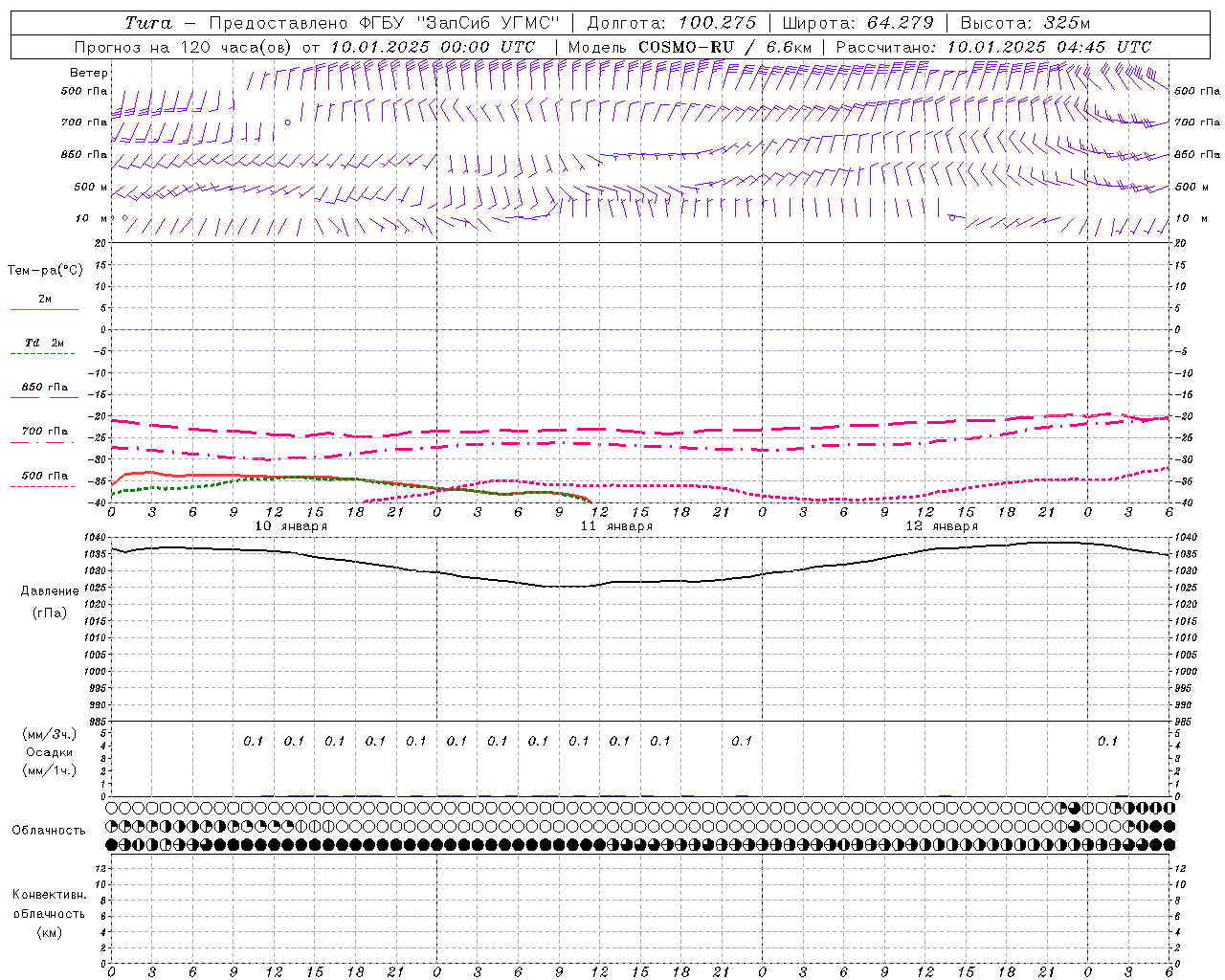Viewport: 1225px width, 980px height.
Task: Select the text 'Предоставлено ФГБУ "ЗапСиб УГМС"'
Action: pyautogui.click(x=384, y=23)
